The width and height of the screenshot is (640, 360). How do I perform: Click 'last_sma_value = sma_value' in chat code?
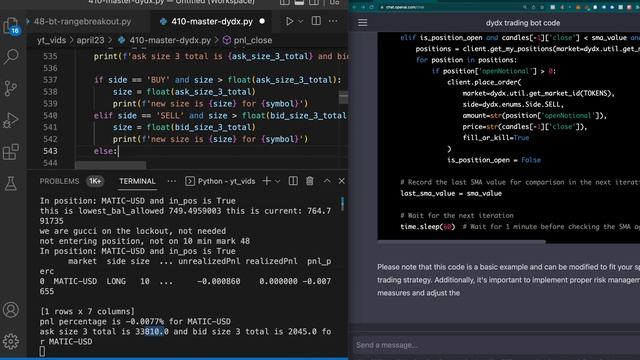point(451,193)
